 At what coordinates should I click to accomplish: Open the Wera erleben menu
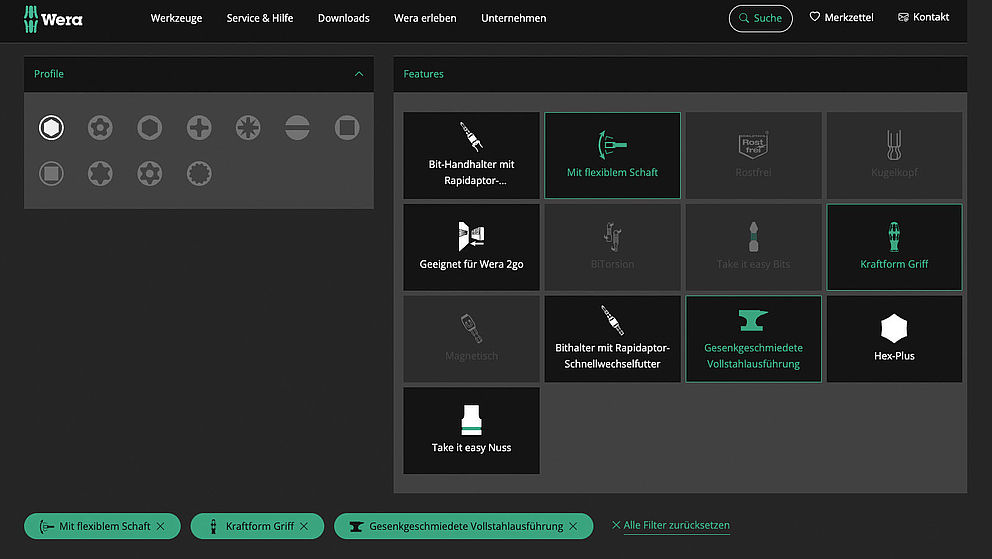coord(425,18)
